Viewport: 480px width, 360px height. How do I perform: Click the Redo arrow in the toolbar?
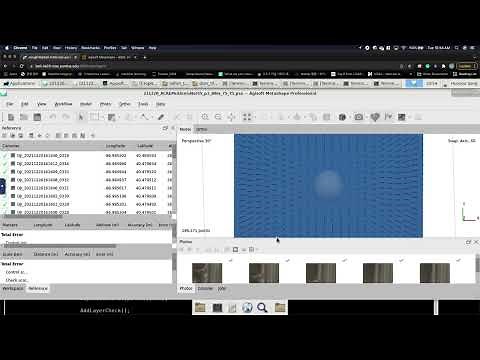[x=66, y=117]
